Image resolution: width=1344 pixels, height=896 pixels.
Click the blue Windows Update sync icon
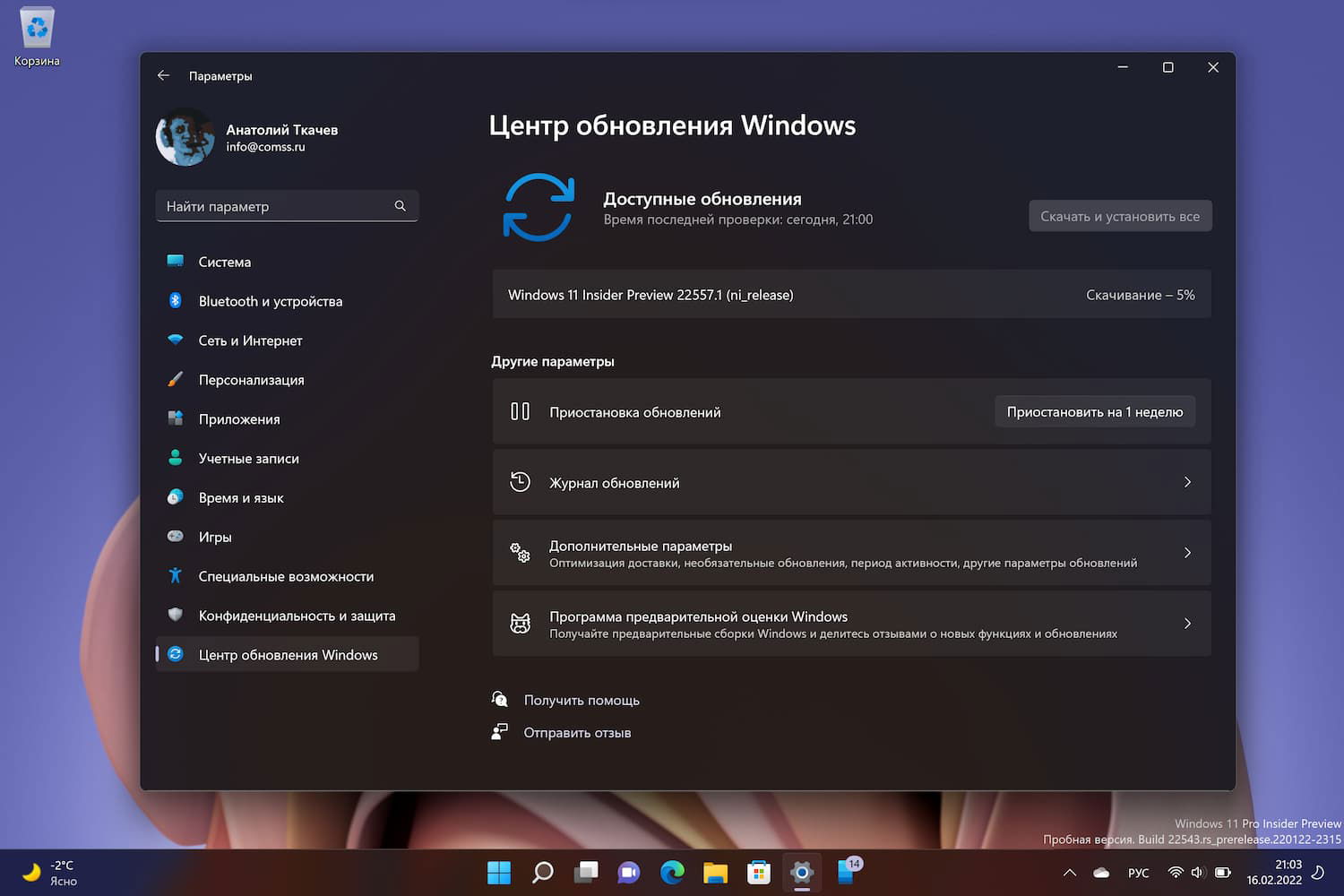pyautogui.click(x=538, y=207)
